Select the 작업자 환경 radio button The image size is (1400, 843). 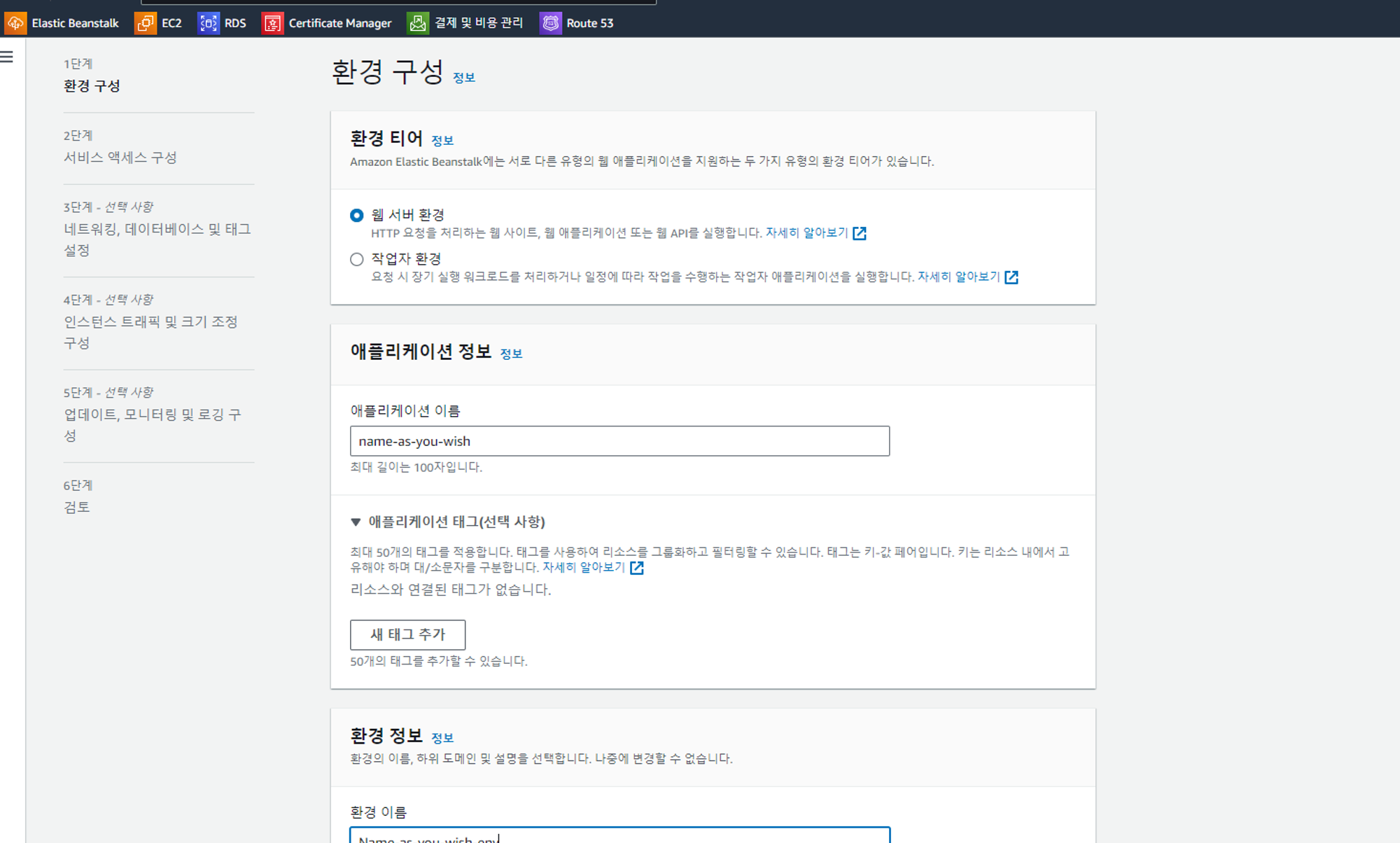click(x=357, y=260)
